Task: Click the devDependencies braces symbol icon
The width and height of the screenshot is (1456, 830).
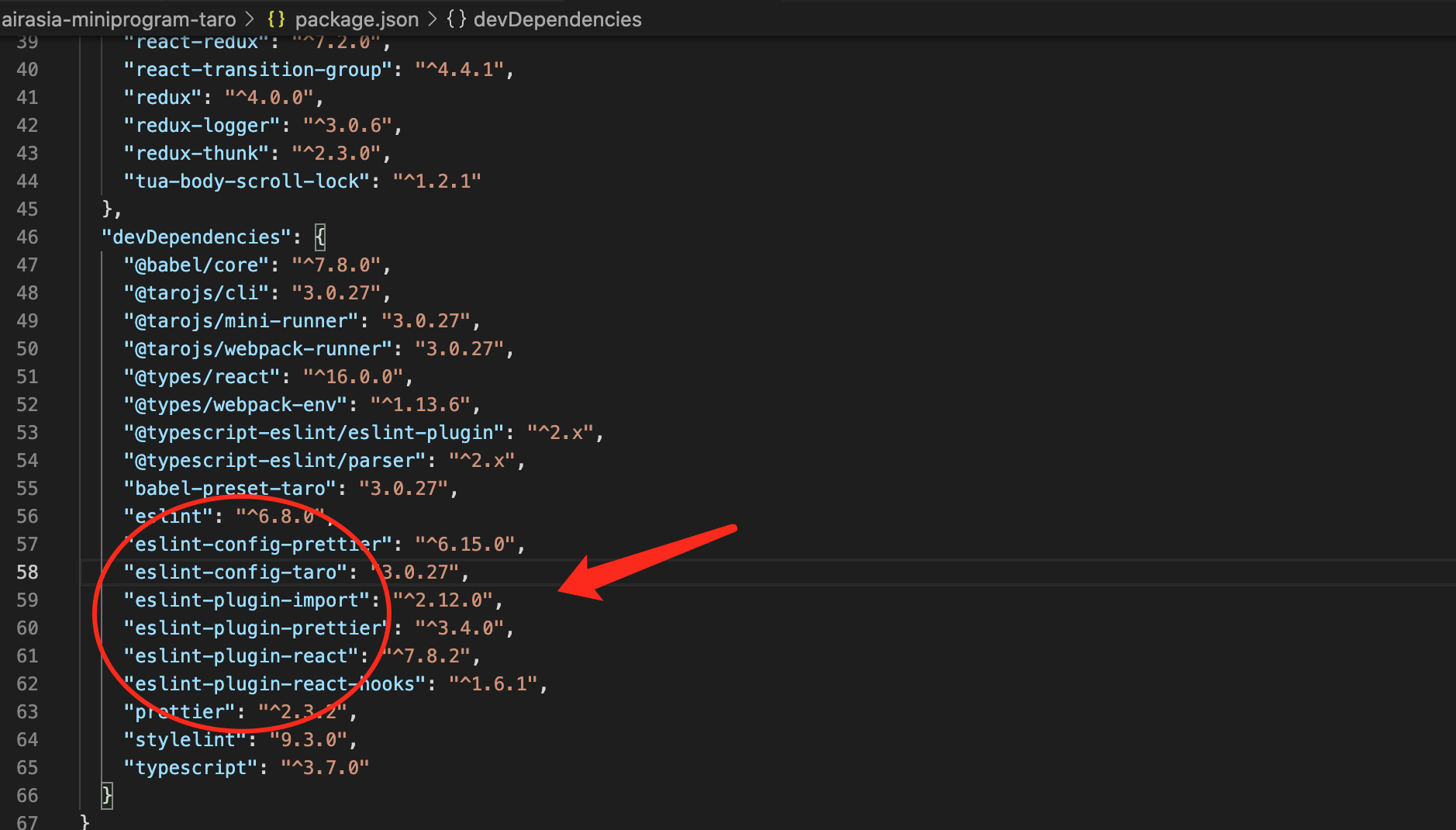Action: pyautogui.click(x=457, y=19)
